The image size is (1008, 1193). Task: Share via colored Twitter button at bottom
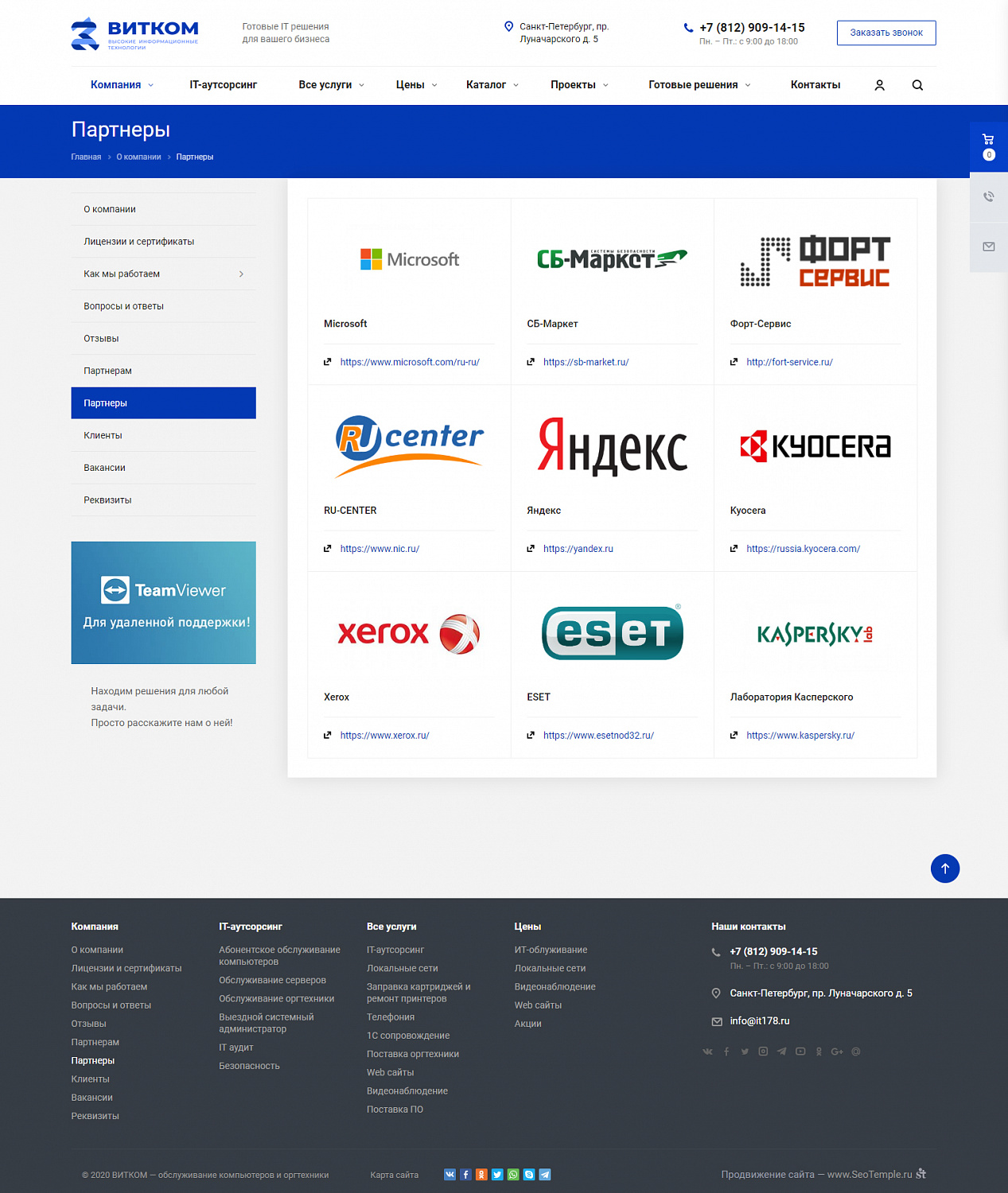pyautogui.click(x=497, y=1175)
